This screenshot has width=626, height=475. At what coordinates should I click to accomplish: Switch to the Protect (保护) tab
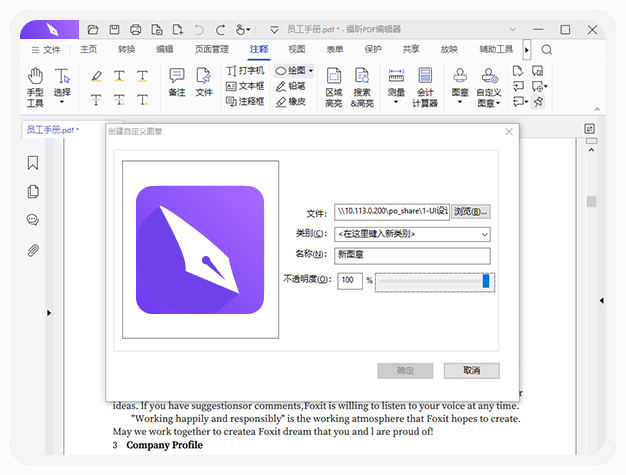373,49
